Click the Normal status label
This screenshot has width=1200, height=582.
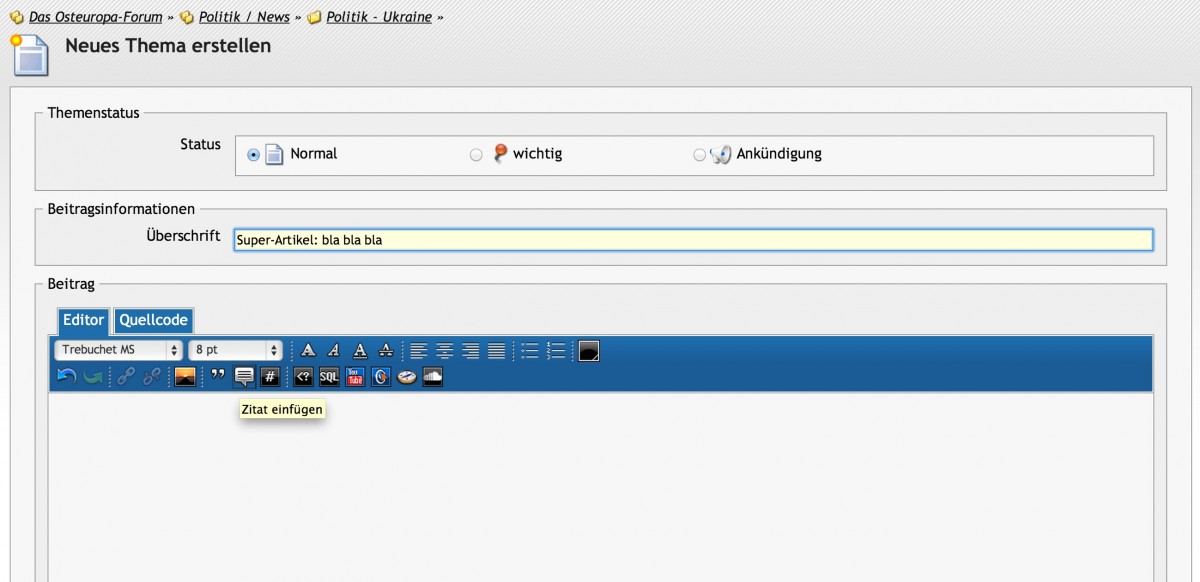tap(314, 154)
